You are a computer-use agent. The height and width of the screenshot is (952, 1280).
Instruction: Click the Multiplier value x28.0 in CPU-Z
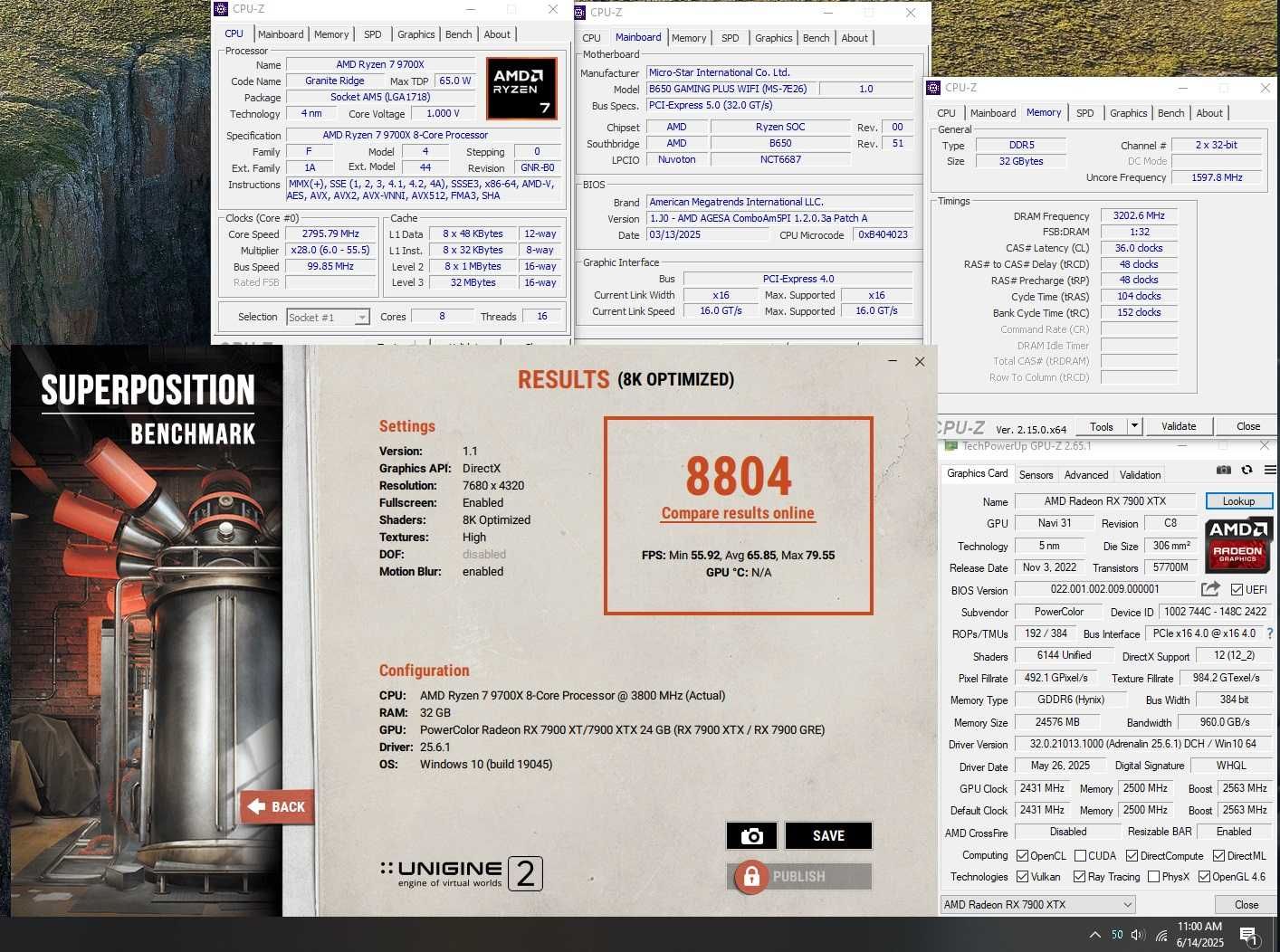point(330,250)
